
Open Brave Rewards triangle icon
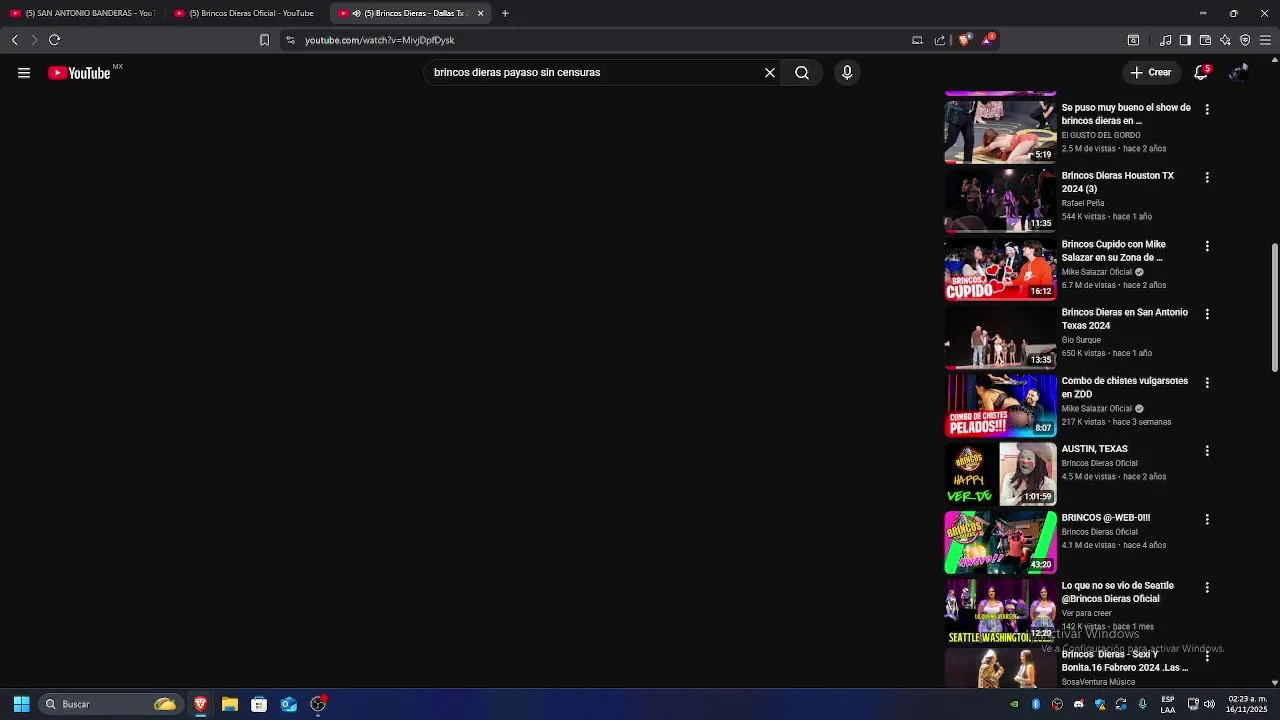pyautogui.click(x=988, y=40)
